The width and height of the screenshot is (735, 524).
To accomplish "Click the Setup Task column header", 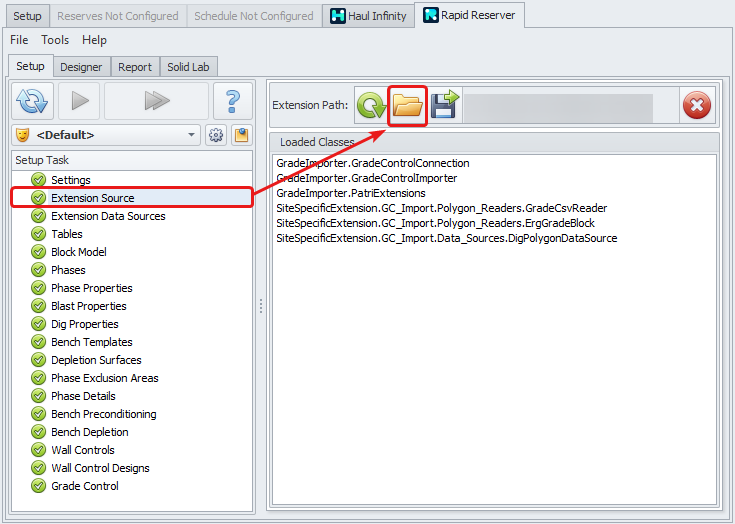I will (132, 160).
